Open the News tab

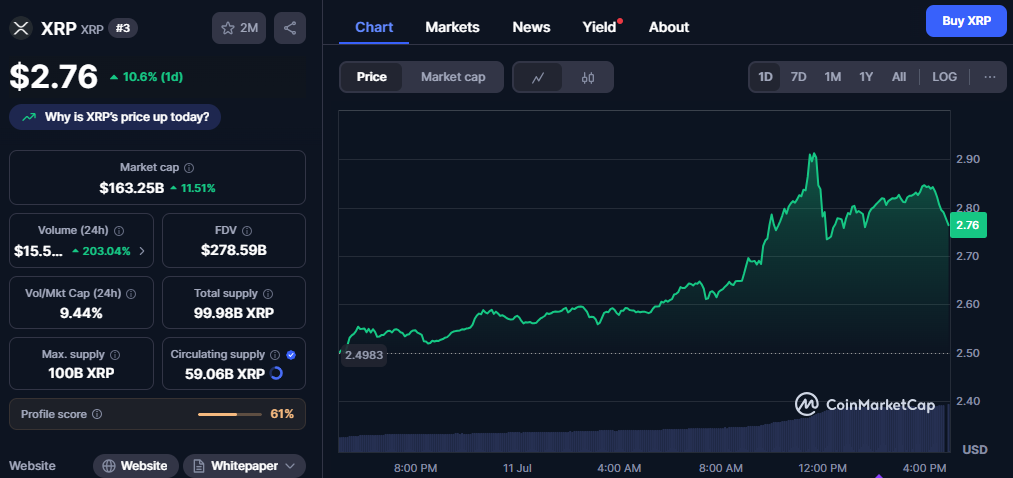pyautogui.click(x=531, y=27)
